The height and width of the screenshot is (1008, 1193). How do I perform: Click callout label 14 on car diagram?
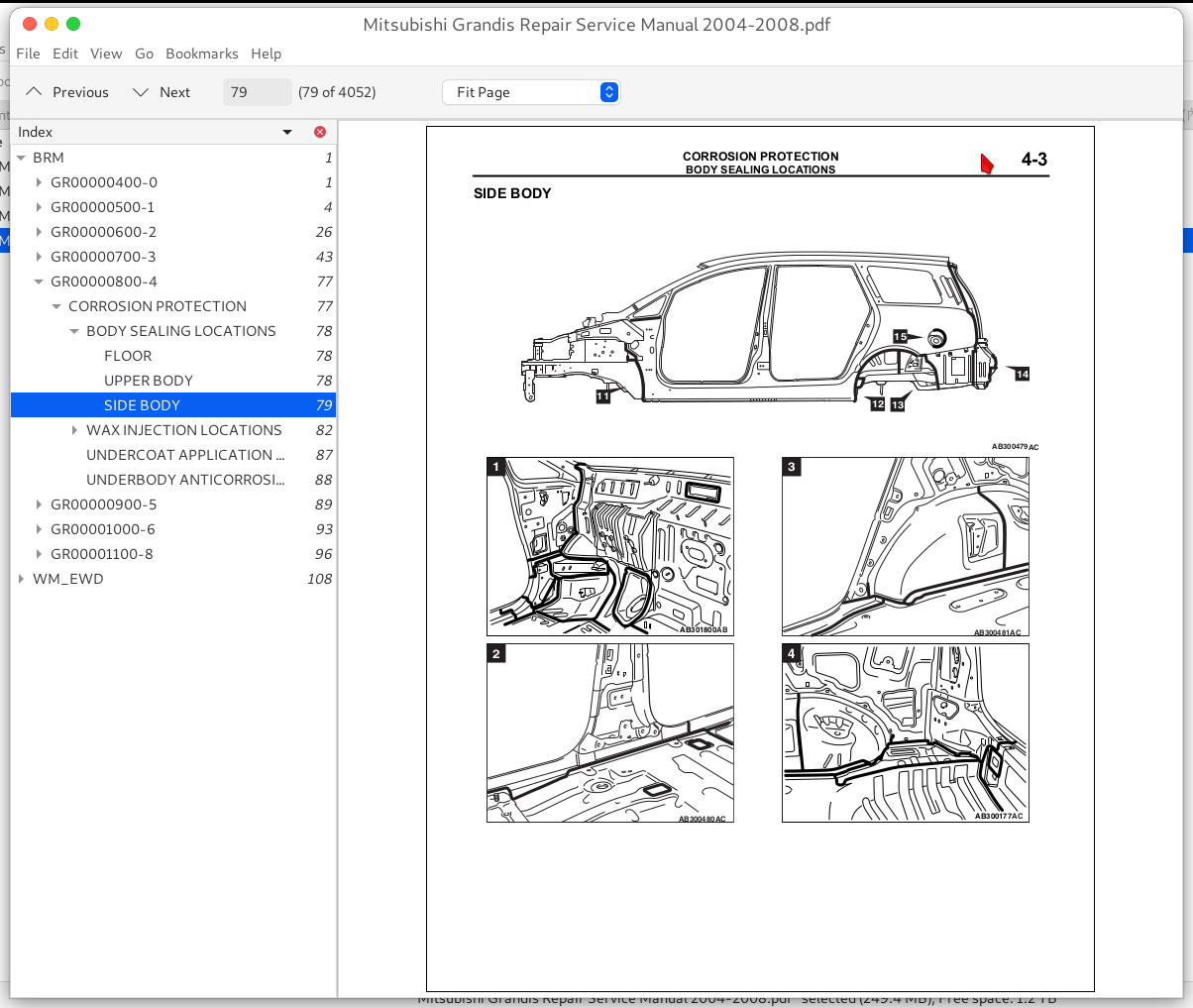point(1023,374)
